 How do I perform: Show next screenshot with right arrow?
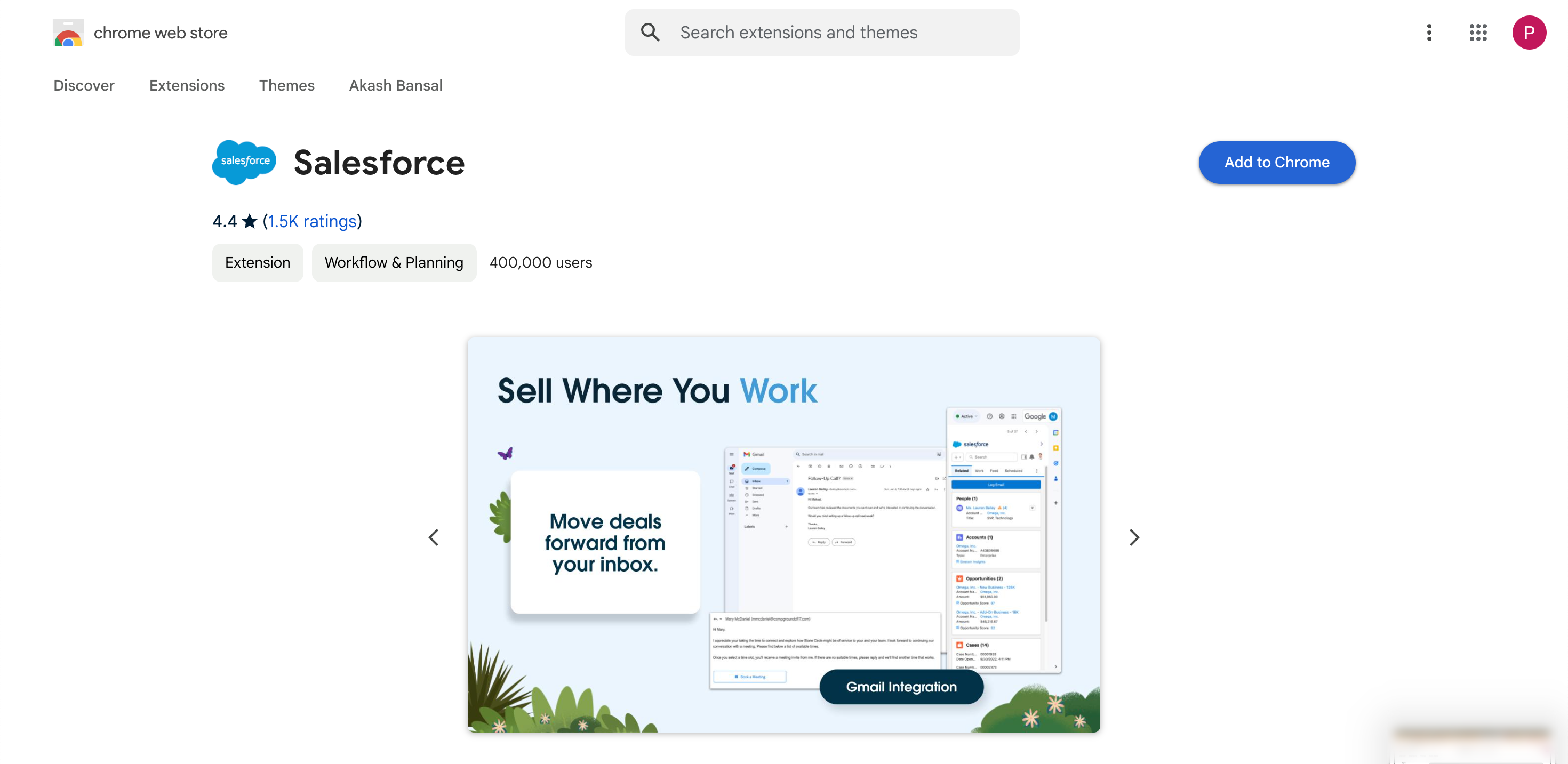point(1133,537)
